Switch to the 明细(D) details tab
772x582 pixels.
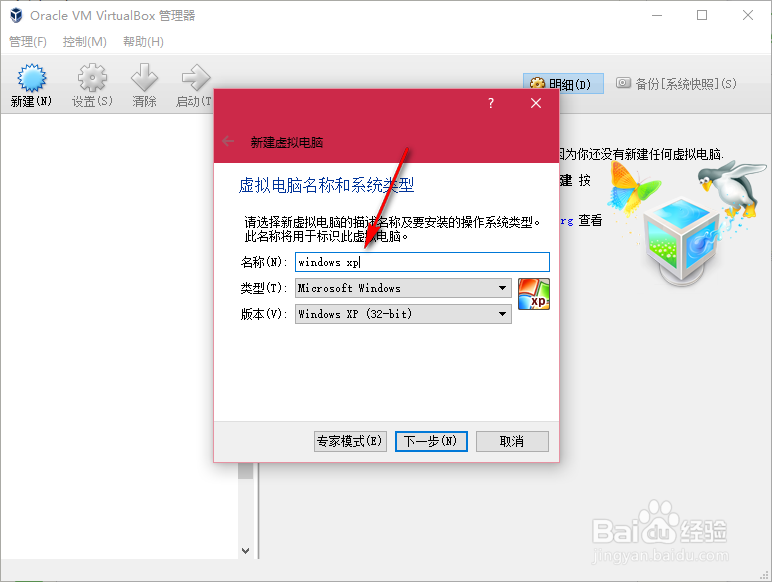pos(563,84)
